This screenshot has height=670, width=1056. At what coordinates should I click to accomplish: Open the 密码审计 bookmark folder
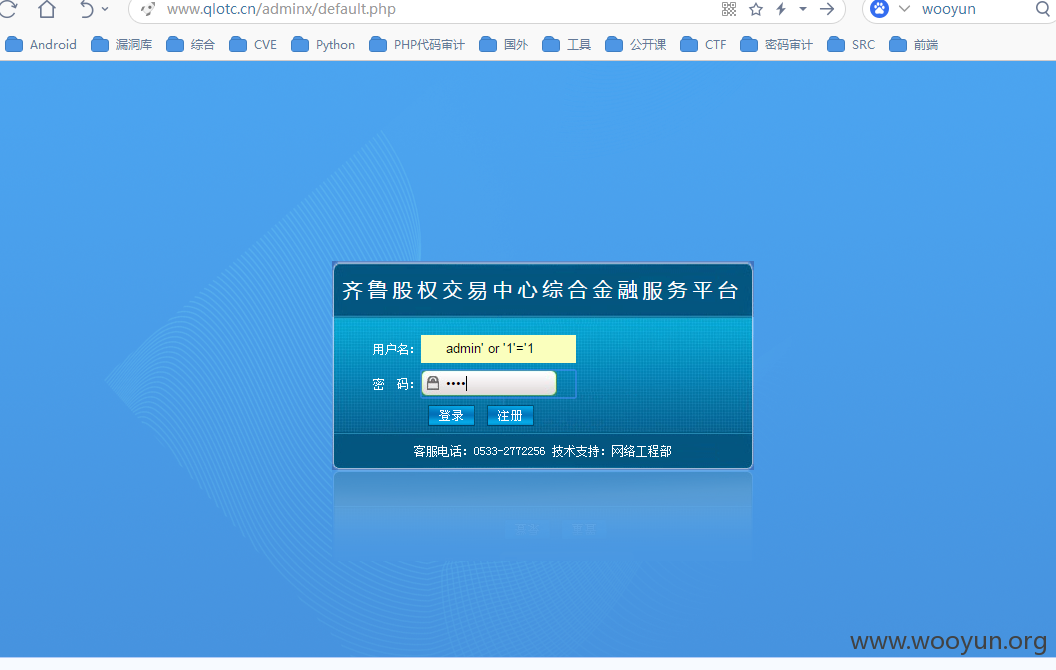coord(777,44)
